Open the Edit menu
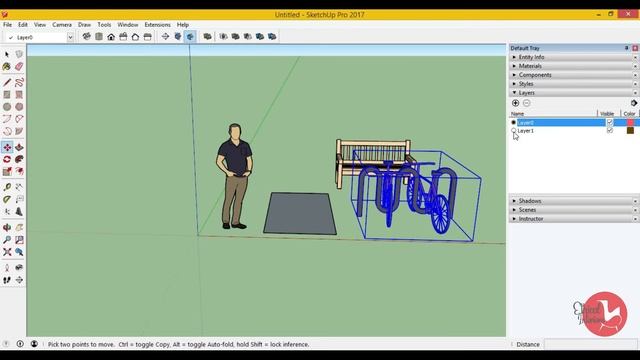The width and height of the screenshot is (640, 360). [x=23, y=24]
